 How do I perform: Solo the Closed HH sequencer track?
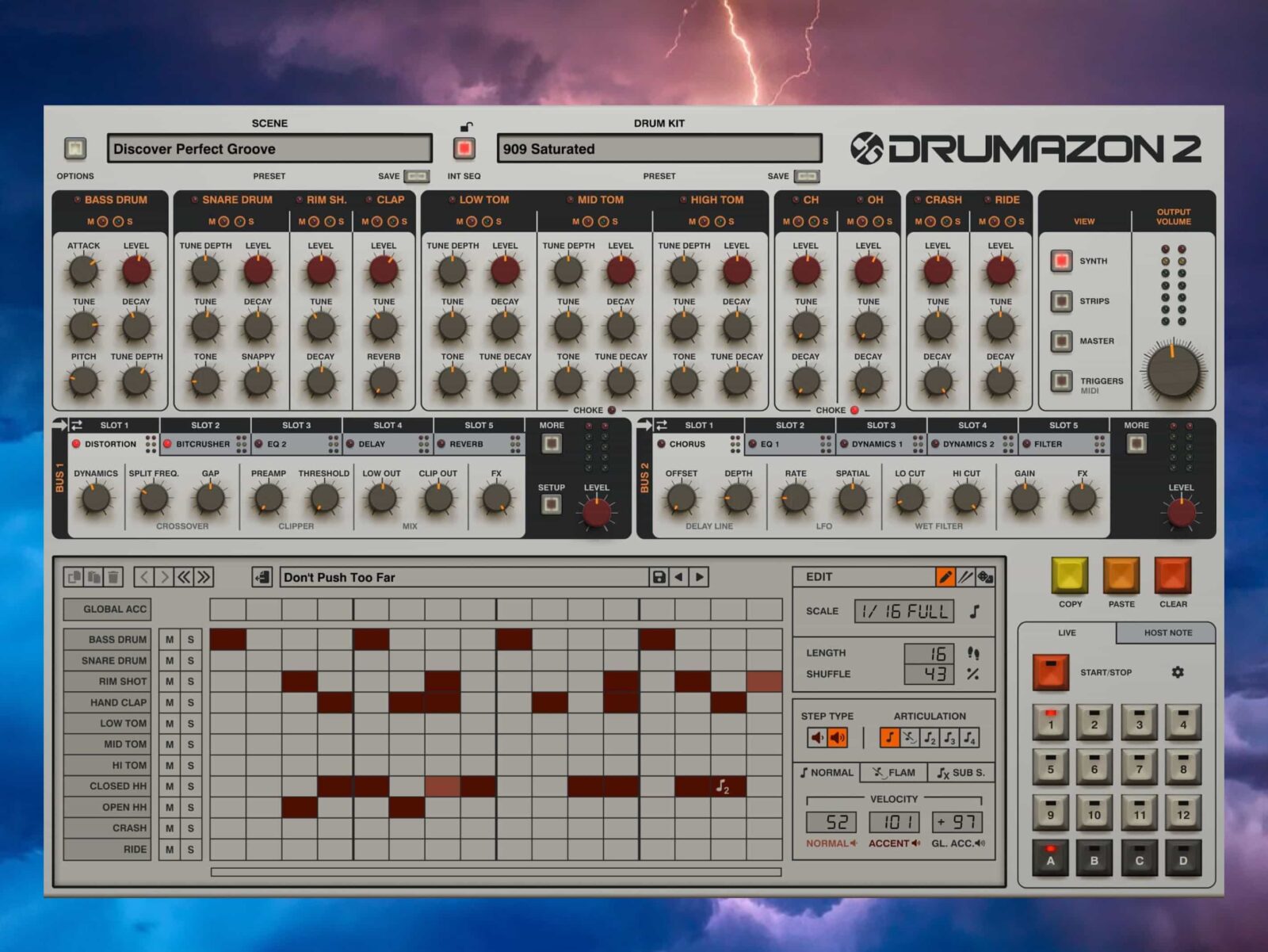pos(191,786)
